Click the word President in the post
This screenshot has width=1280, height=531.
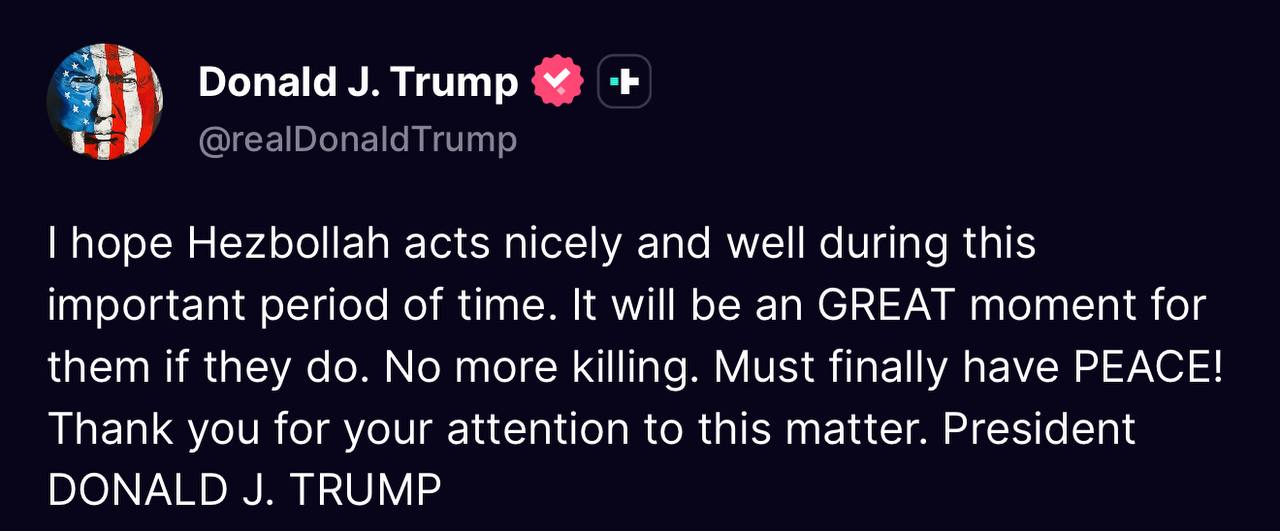(x=1038, y=429)
